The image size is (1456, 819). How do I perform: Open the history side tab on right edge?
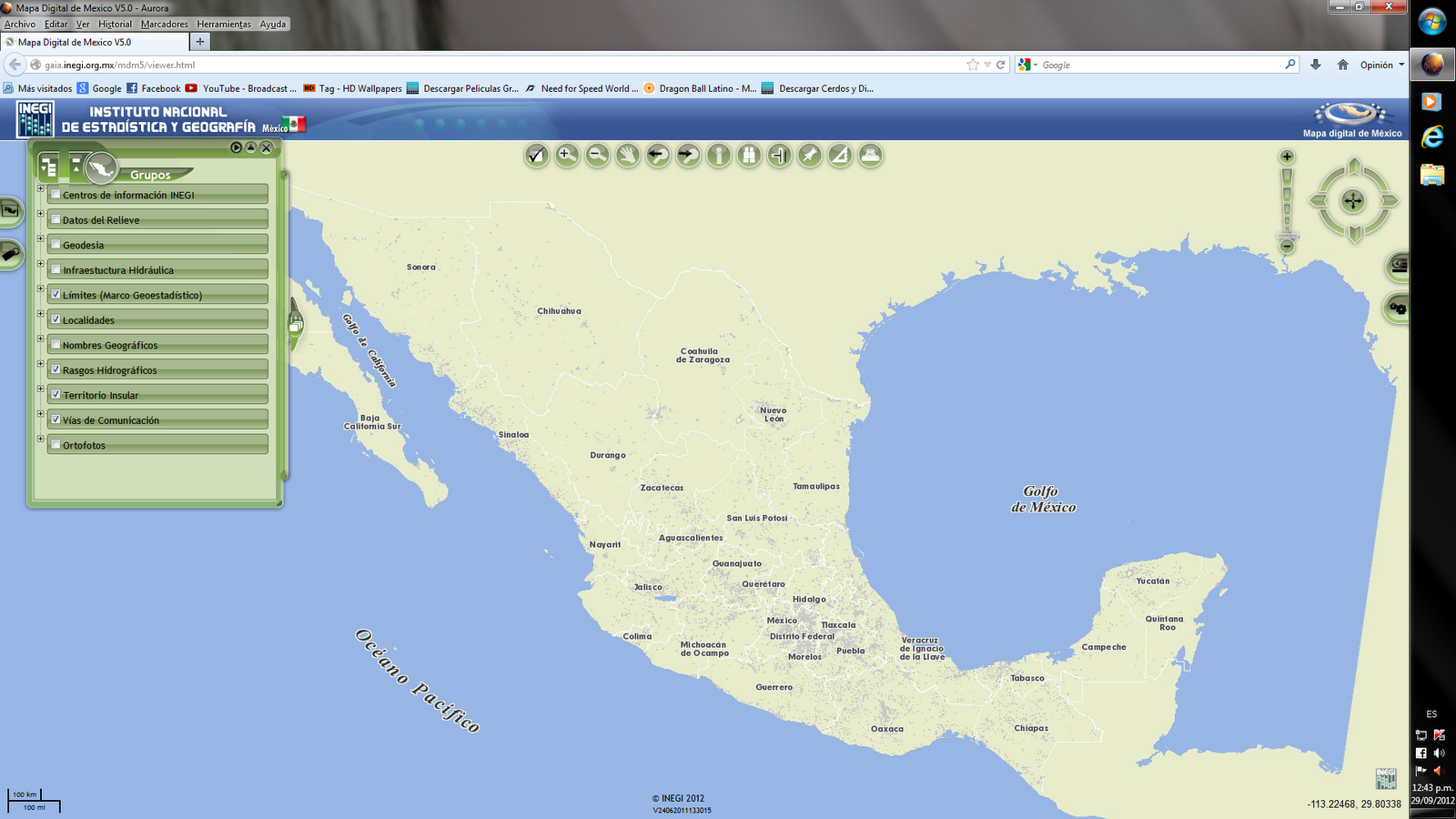pyautogui.click(x=1398, y=266)
